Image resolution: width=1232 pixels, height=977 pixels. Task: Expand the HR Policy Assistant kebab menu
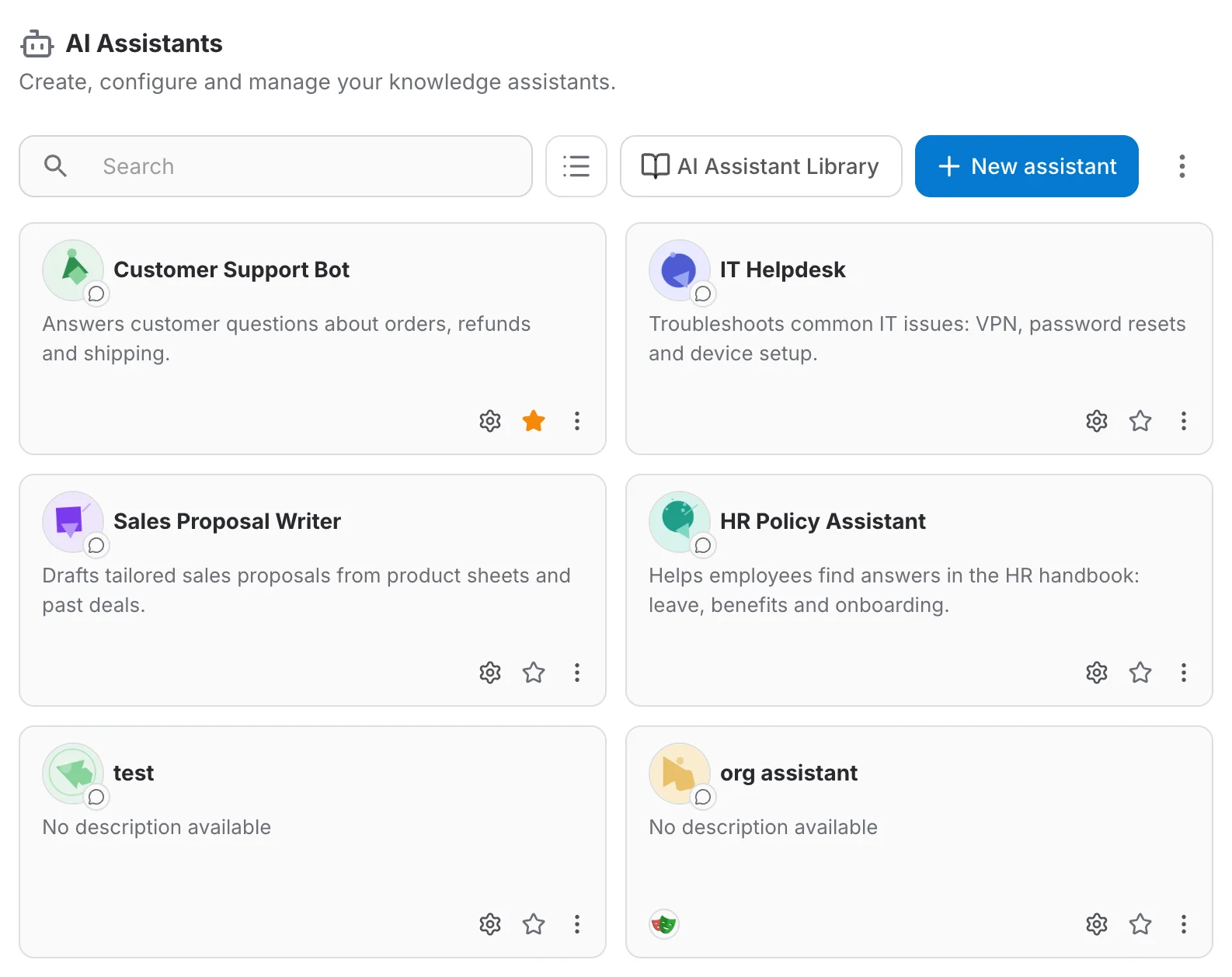point(1184,673)
